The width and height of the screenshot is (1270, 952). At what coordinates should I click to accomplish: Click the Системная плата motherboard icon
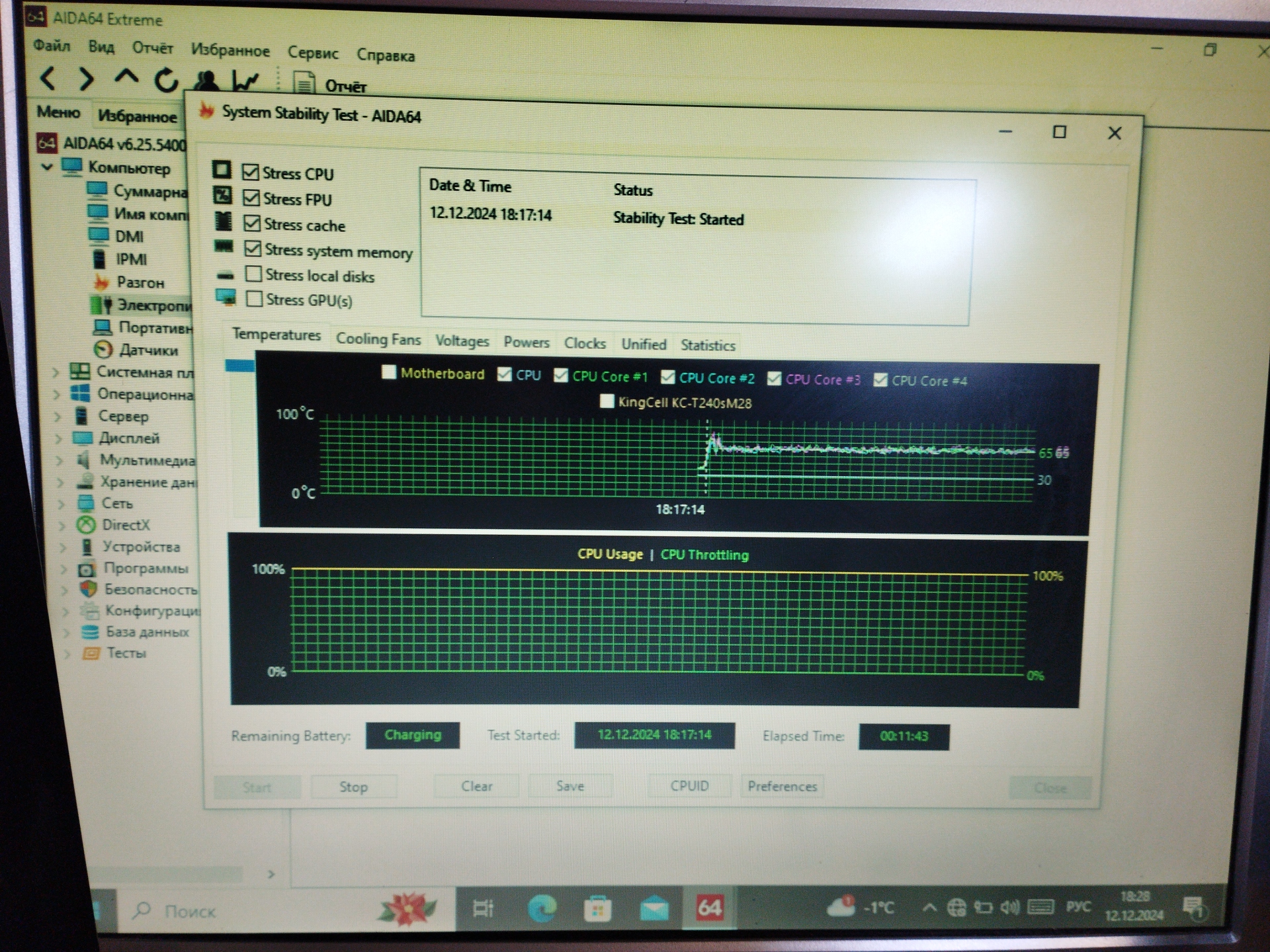pyautogui.click(x=80, y=371)
